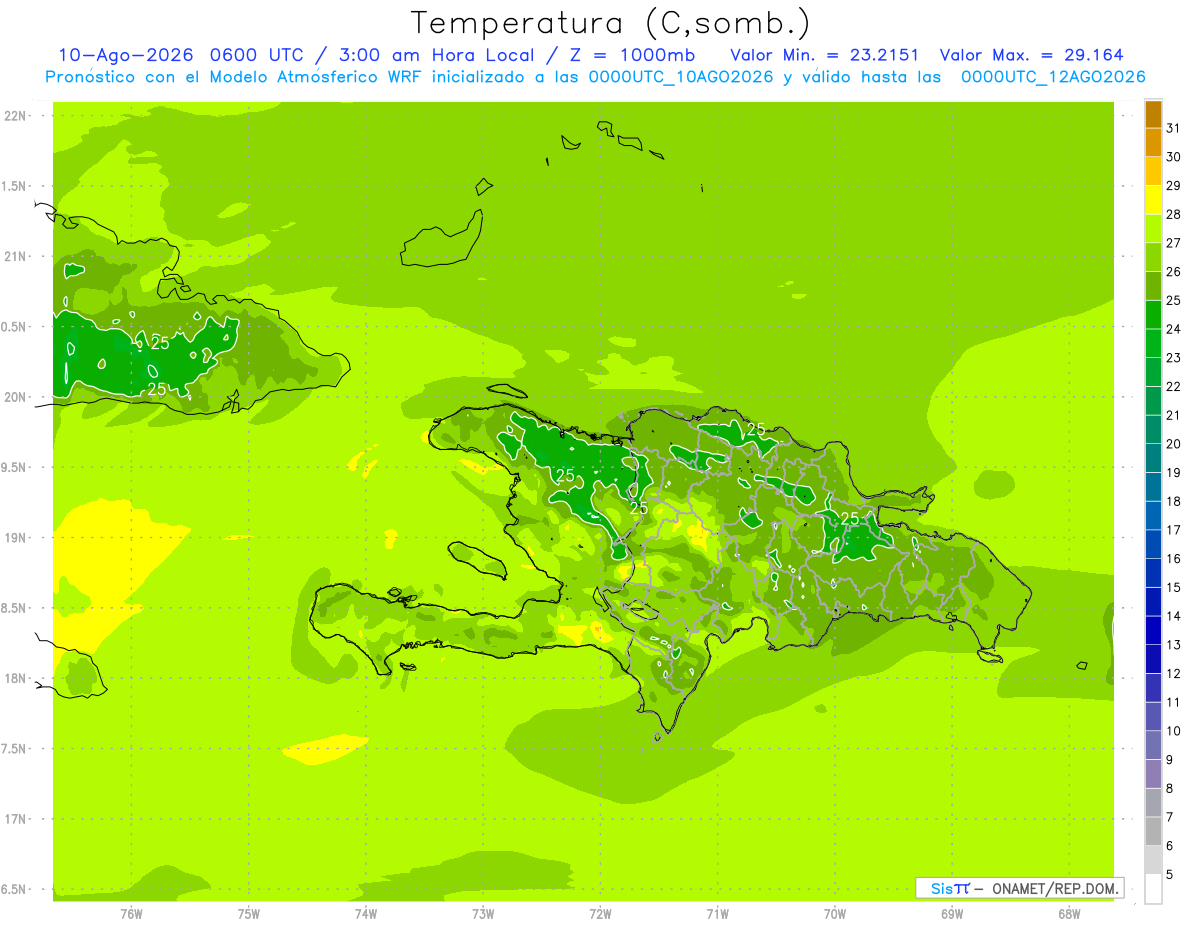This screenshot has height=927, width=1200.
Task: Click the longitude label '68W'
Action: pos(1069,914)
